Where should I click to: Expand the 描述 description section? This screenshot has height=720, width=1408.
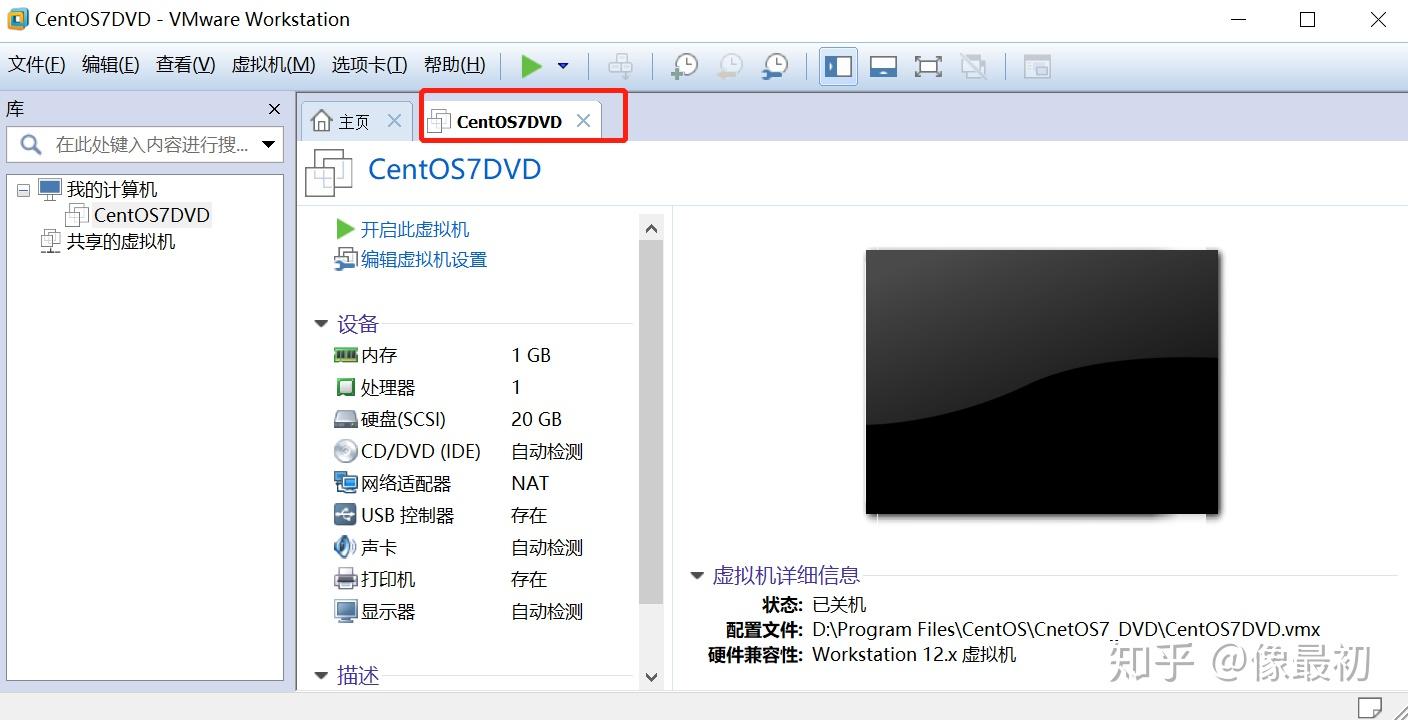pos(321,676)
